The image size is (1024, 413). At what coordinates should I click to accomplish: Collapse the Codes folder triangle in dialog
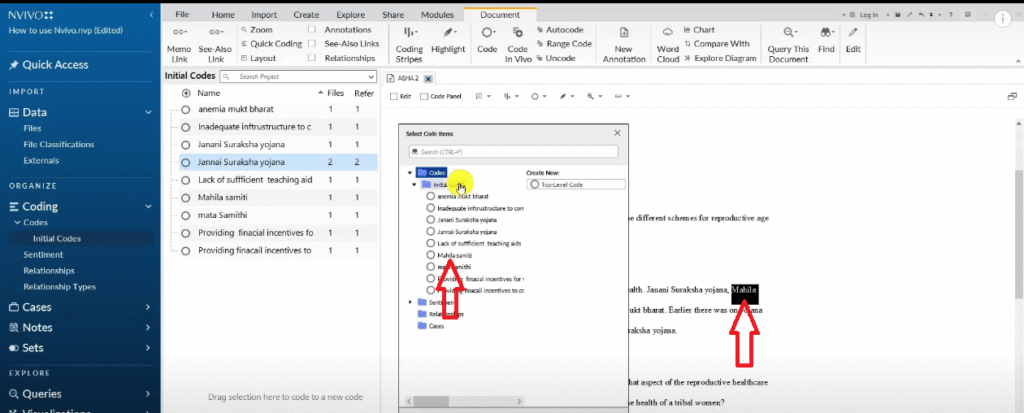click(410, 173)
